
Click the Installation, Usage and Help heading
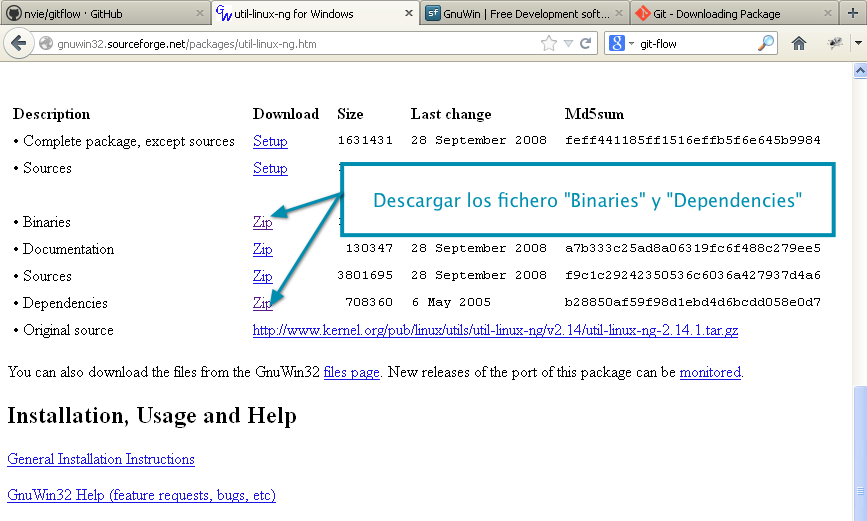(152, 415)
